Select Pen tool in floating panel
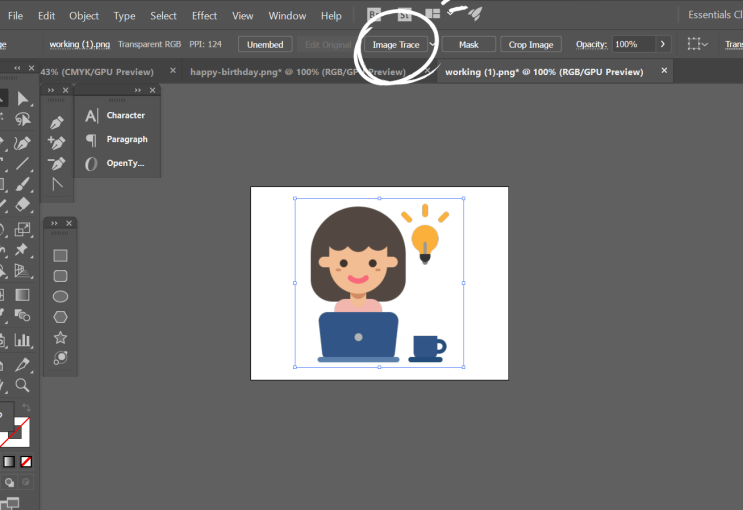Viewport: 743px width, 510px height. tap(56, 123)
